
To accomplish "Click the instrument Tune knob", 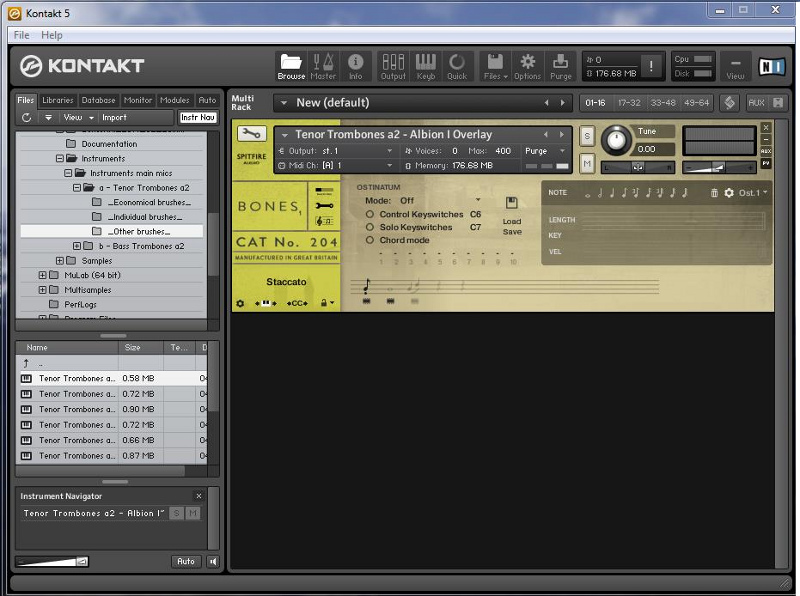I will pyautogui.click(x=616, y=140).
